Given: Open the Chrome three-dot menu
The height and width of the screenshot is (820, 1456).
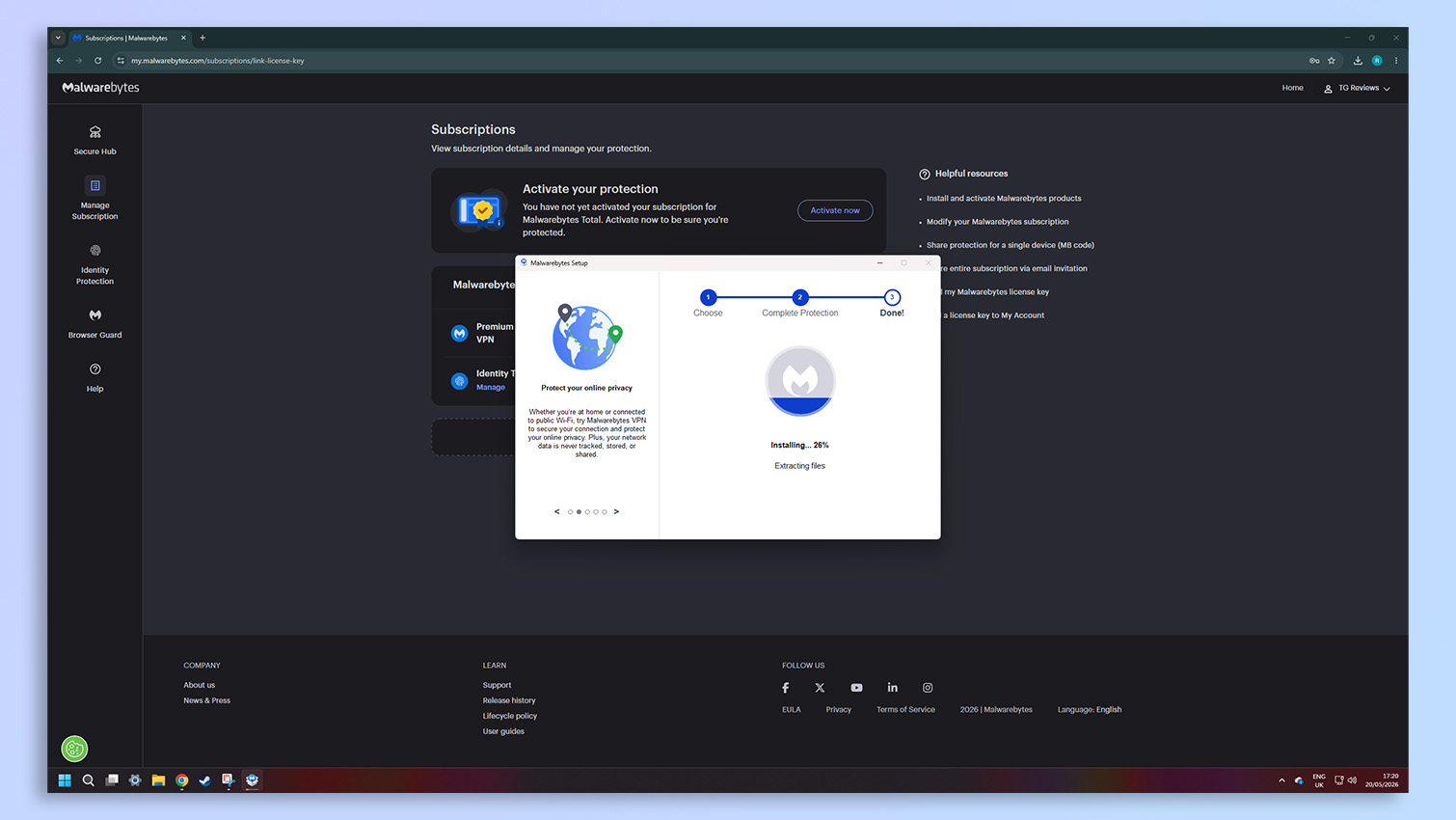Looking at the screenshot, I should (x=1395, y=60).
